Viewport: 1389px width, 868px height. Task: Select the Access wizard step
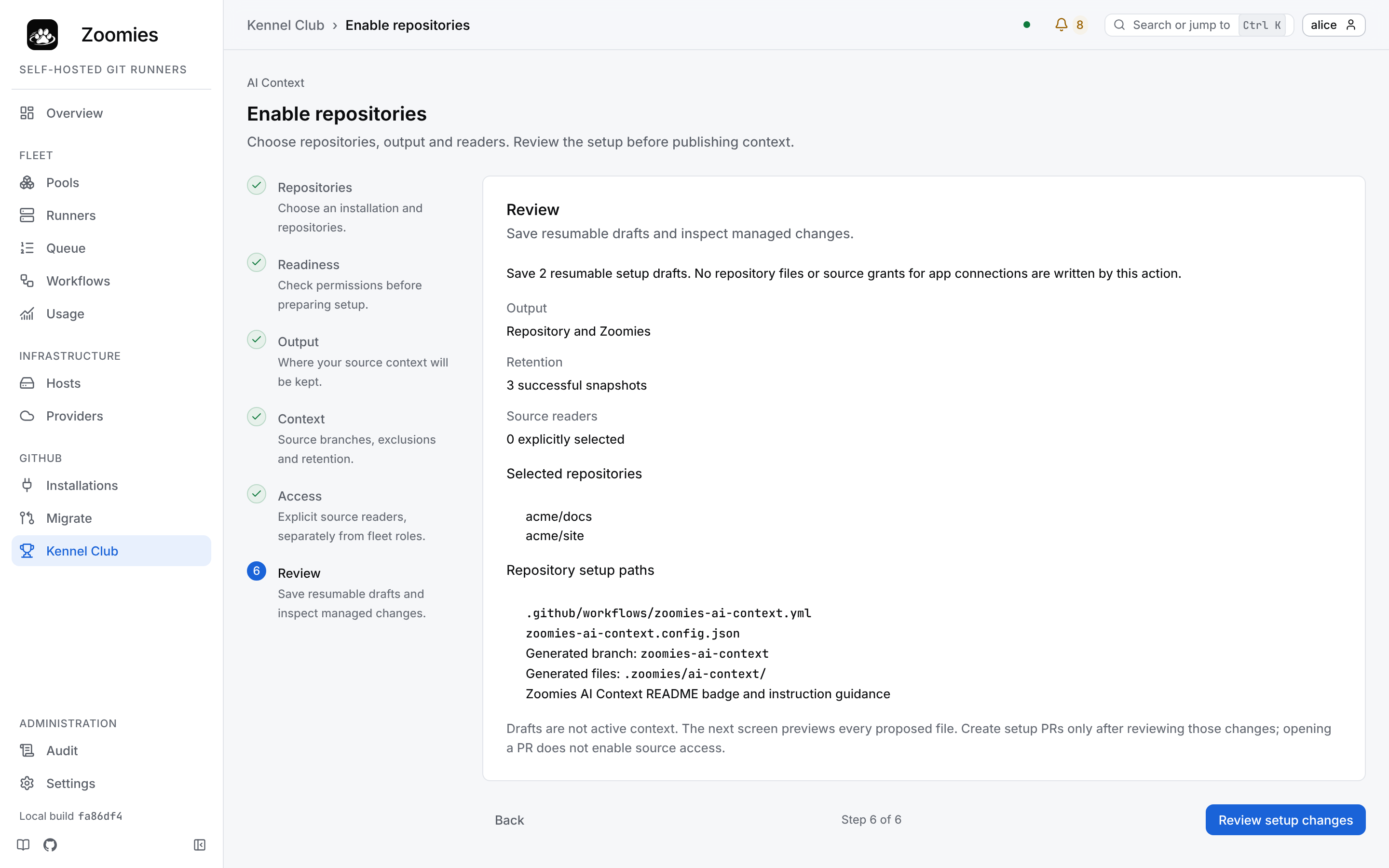pyautogui.click(x=299, y=495)
